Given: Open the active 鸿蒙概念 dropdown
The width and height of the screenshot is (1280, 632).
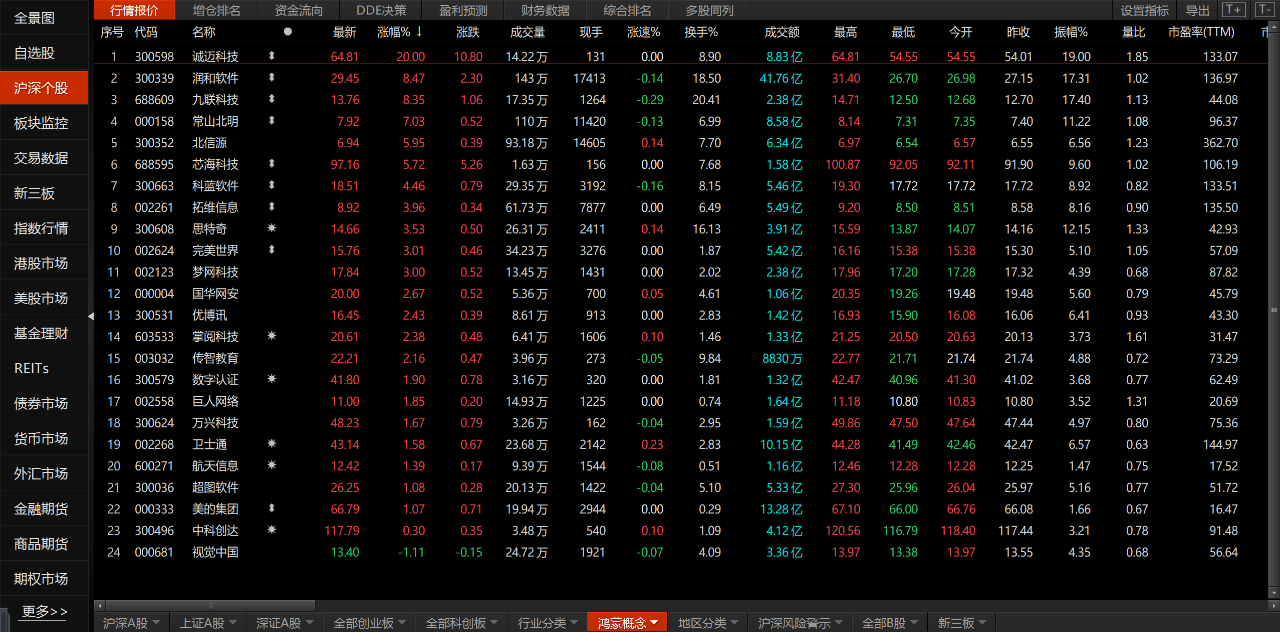Looking at the screenshot, I should click(627, 623).
